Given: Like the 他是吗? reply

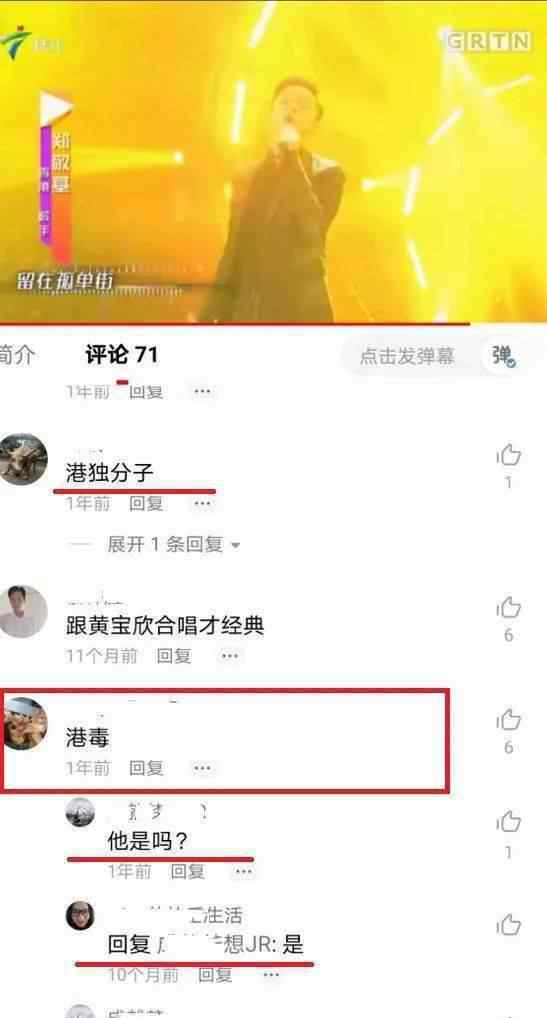Looking at the screenshot, I should pyautogui.click(x=509, y=822).
